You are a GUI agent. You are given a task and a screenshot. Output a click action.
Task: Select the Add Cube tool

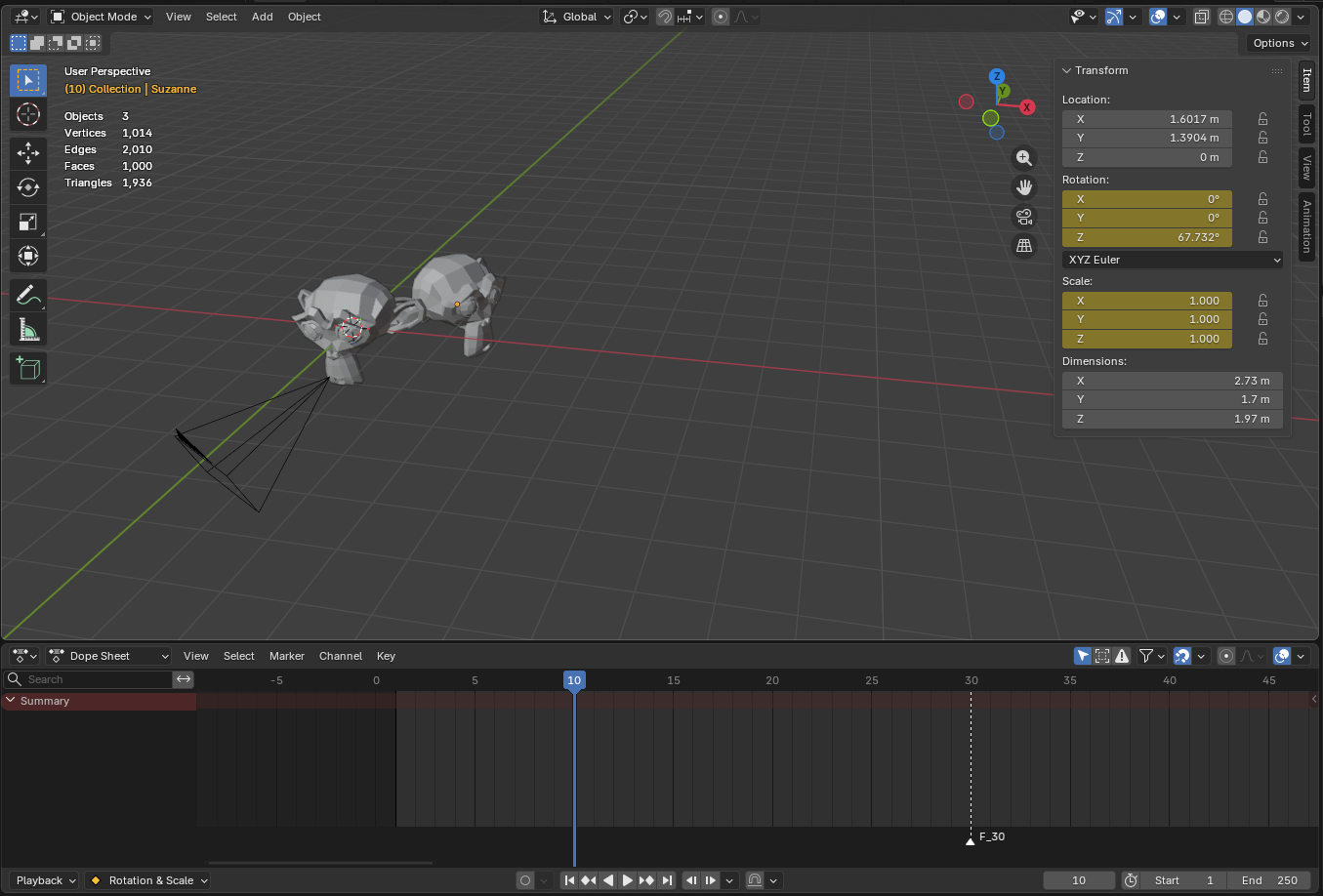point(28,368)
